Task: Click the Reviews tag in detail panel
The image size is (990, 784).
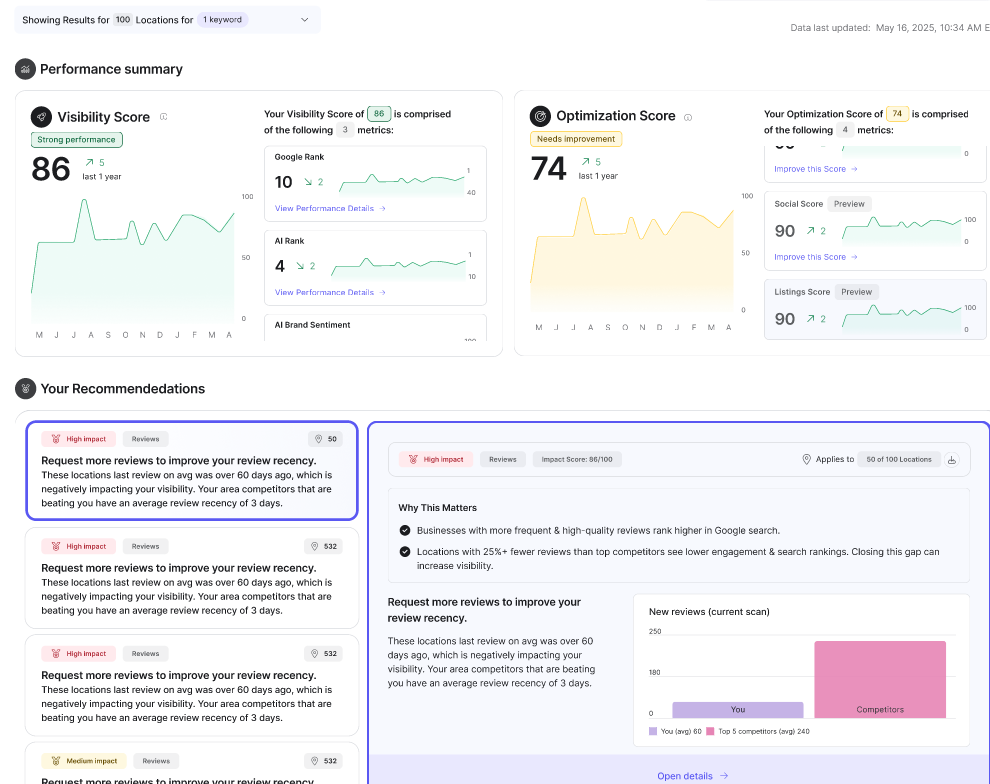Action: coord(502,460)
